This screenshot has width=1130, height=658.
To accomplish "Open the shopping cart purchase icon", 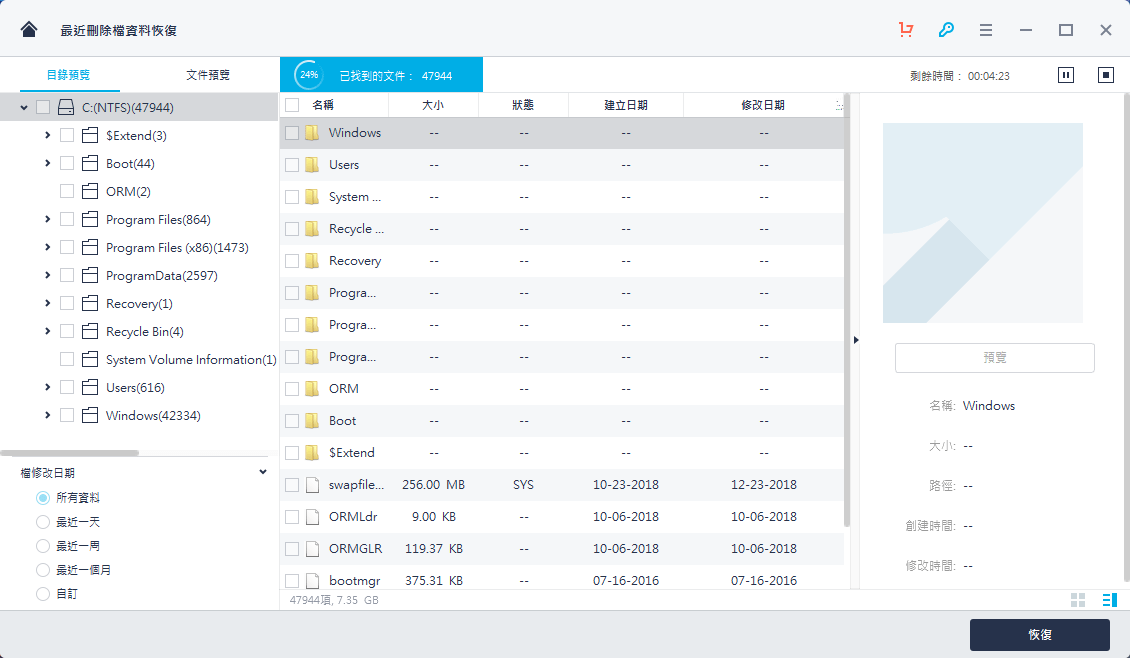I will pos(906,30).
